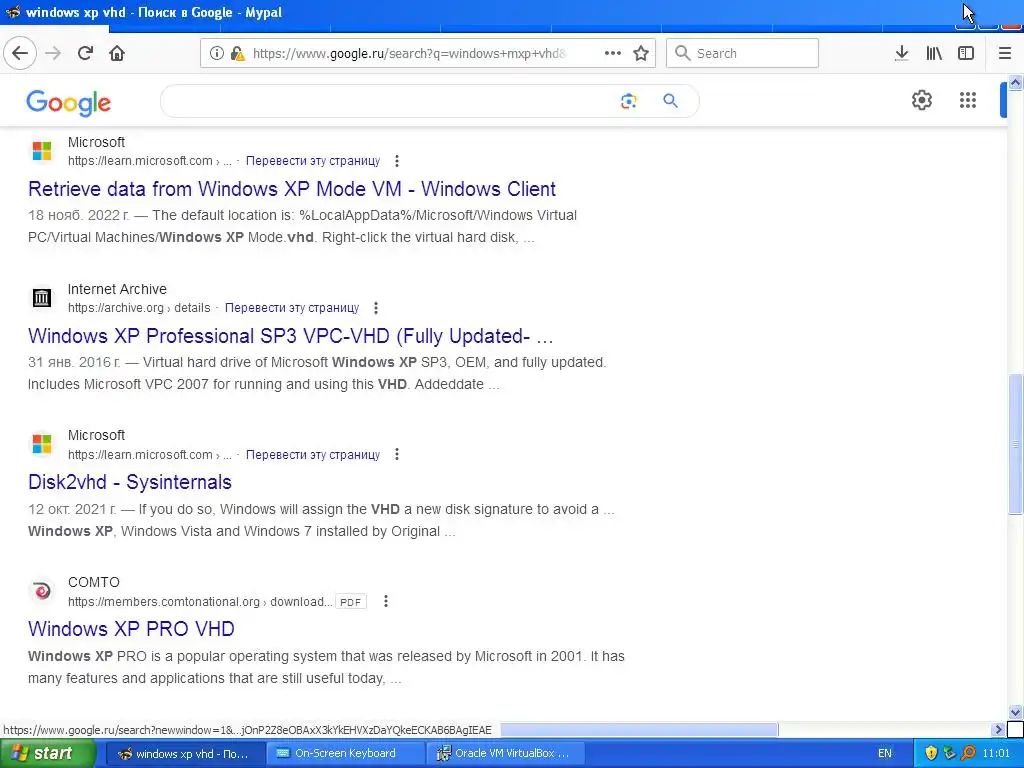1024x768 pixels.
Task: Open the Library toolbar button
Action: point(935,53)
